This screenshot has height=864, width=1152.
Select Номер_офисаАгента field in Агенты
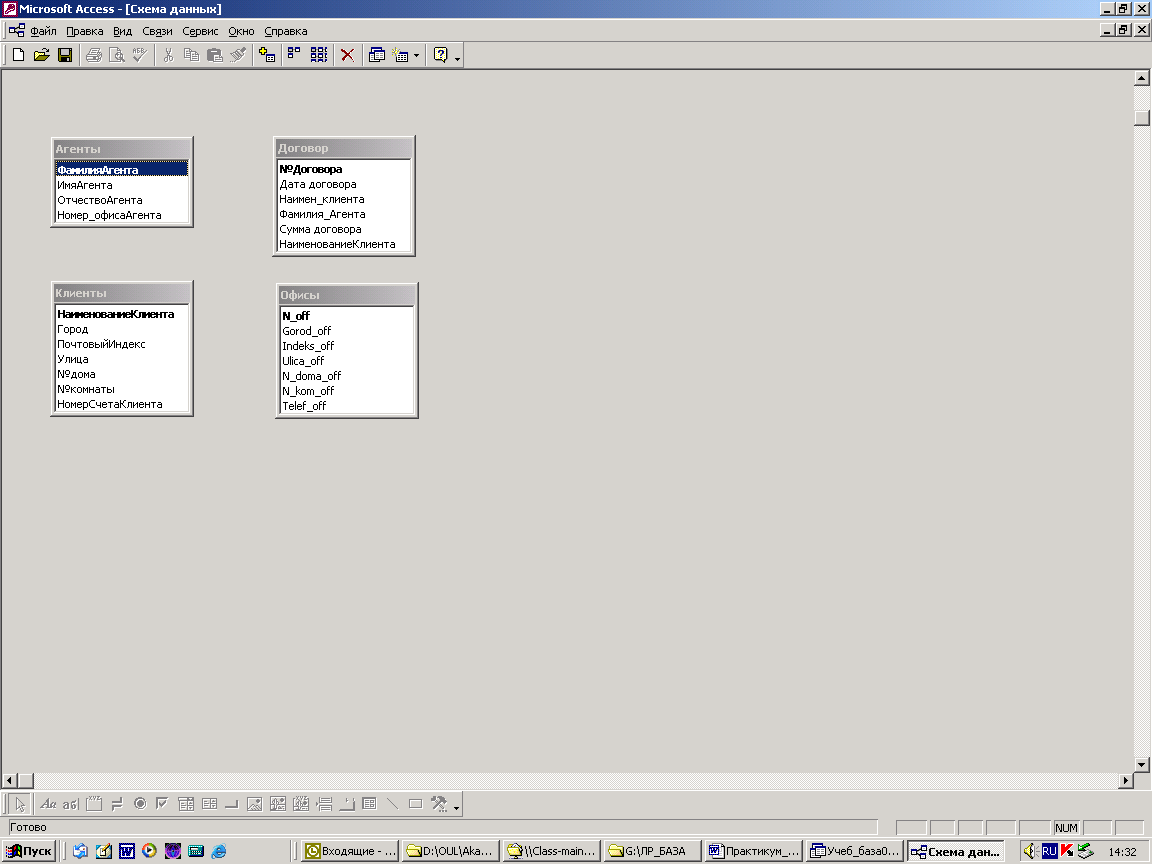click(122, 215)
